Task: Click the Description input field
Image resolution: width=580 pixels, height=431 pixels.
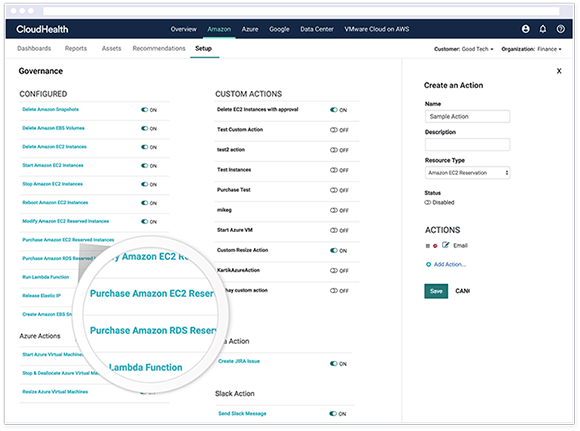Action: click(467, 145)
